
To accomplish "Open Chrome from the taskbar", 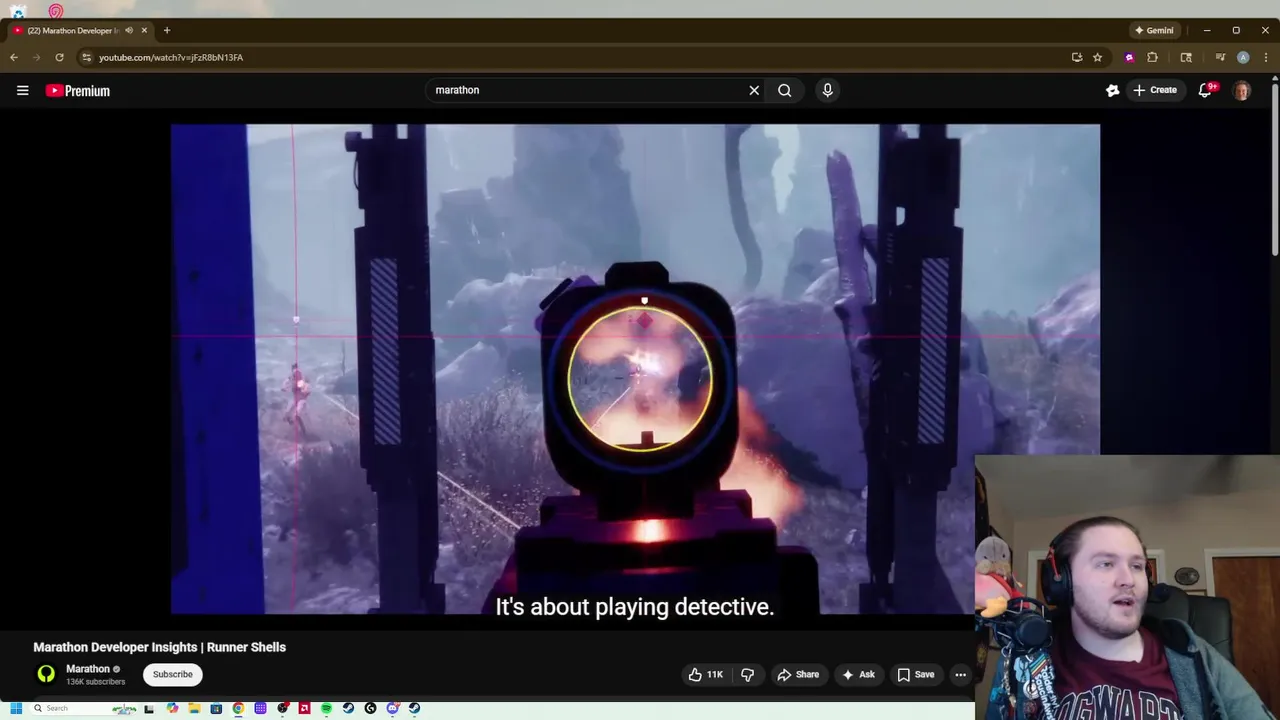I will tap(238, 708).
